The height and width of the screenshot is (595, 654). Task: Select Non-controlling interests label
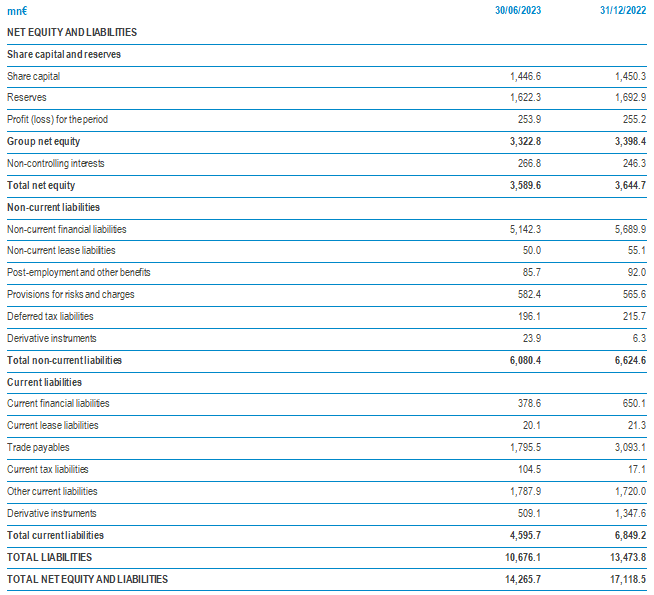(55, 163)
